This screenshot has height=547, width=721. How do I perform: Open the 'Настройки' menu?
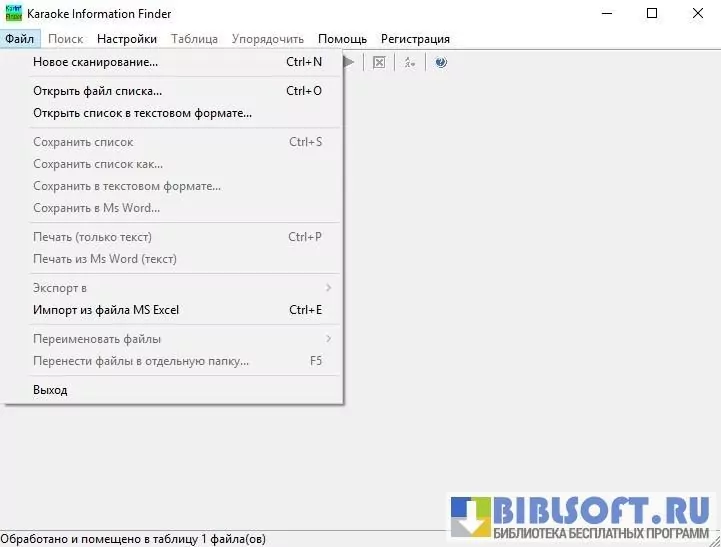(126, 39)
